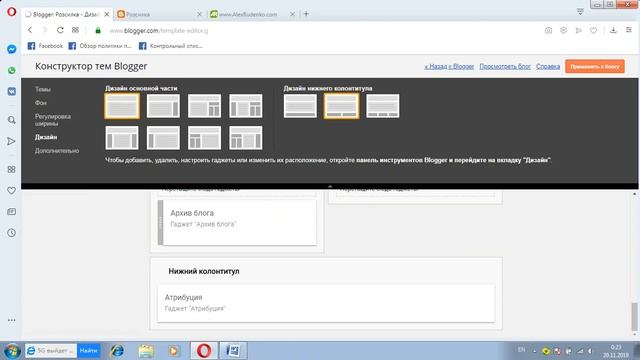Open Easy Setup menu icon
Viewport: 640px width, 360px height.
tap(629, 30)
